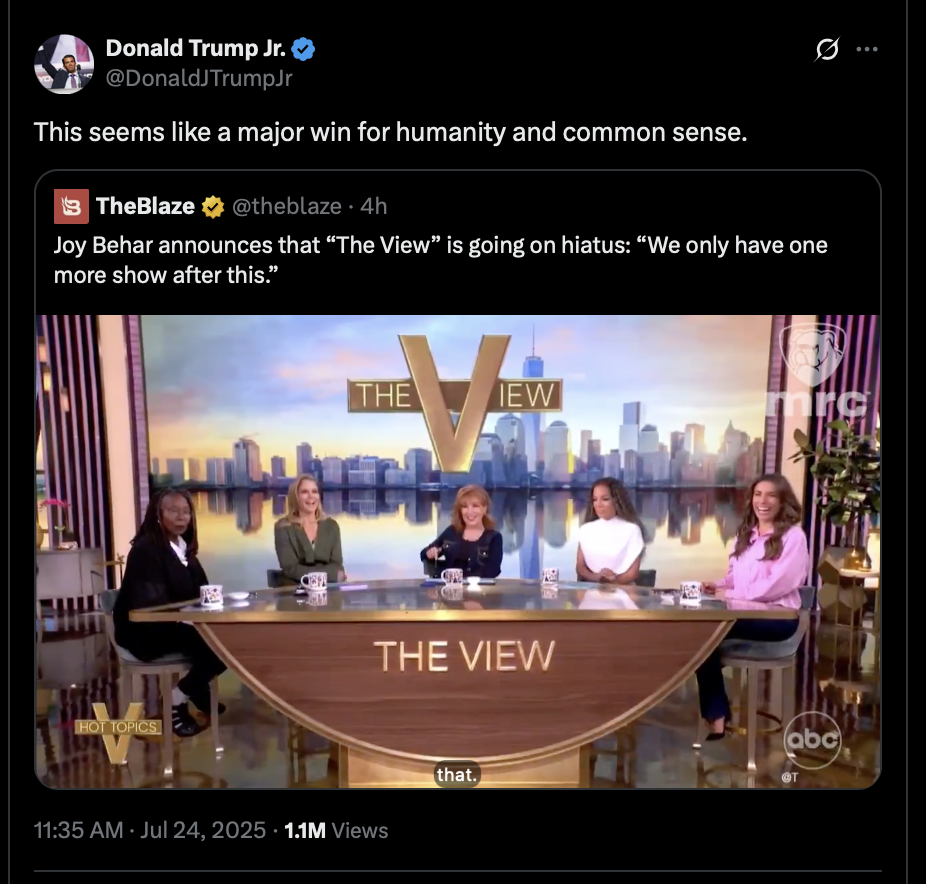Play The View video thumbnail
The width and height of the screenshot is (926, 884).
click(458, 552)
